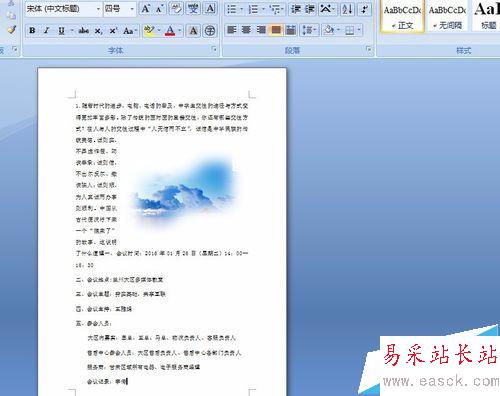500x396 pixels.
Task: Toggle subscript formatting
Action: (98, 31)
